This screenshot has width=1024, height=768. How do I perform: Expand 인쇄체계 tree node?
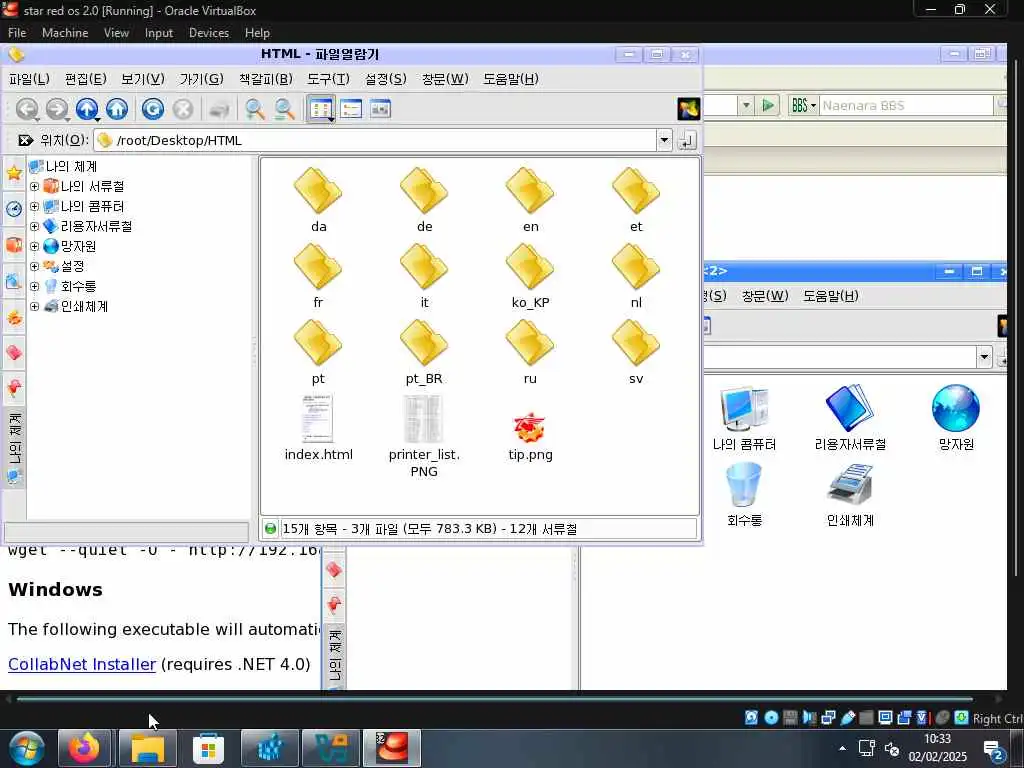pyautogui.click(x=35, y=306)
